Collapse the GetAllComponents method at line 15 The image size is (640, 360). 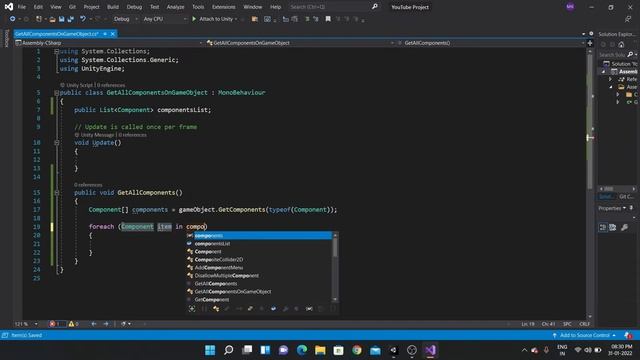pos(57,193)
